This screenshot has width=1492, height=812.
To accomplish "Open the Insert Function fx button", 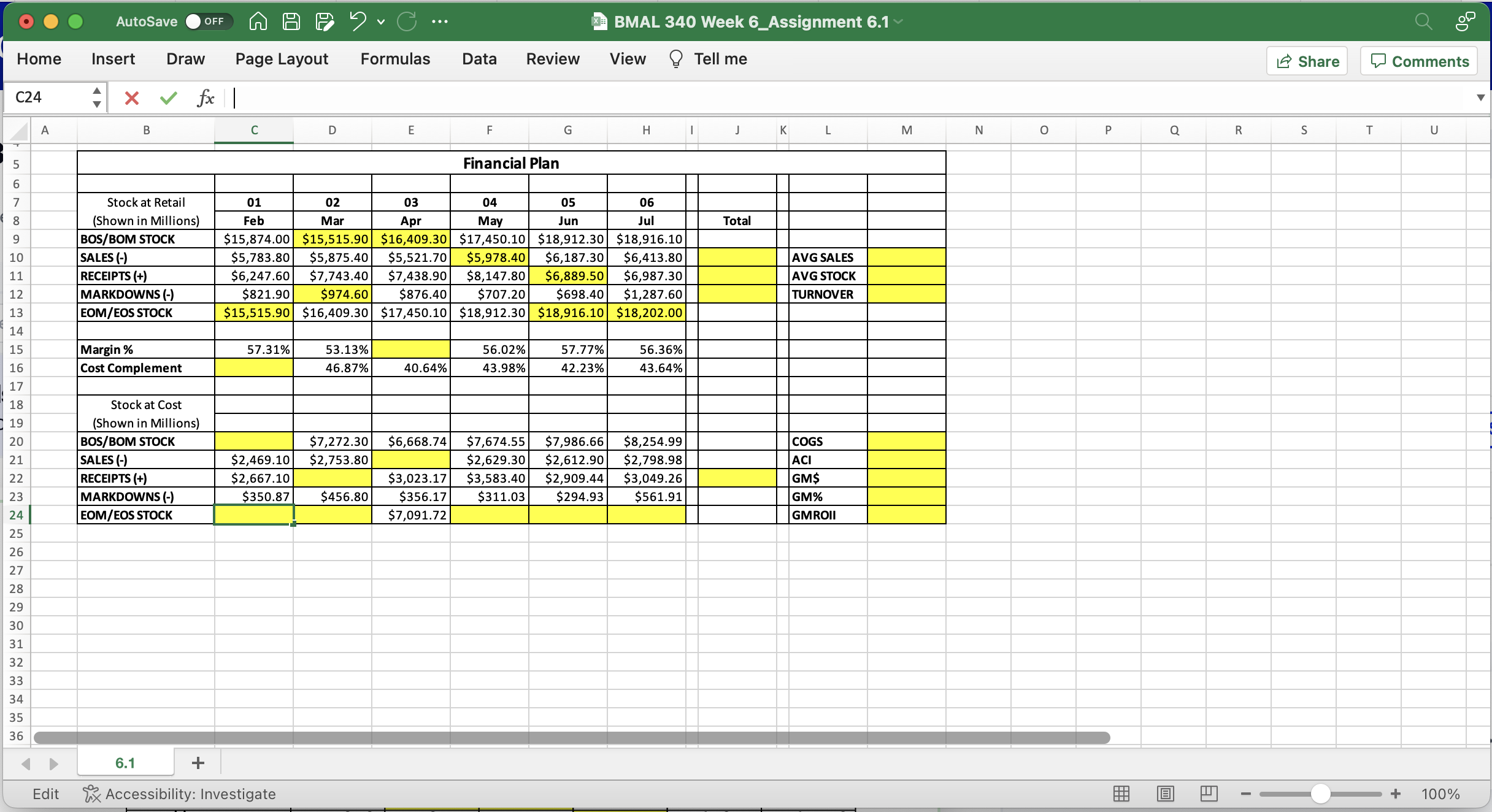I will click(206, 98).
